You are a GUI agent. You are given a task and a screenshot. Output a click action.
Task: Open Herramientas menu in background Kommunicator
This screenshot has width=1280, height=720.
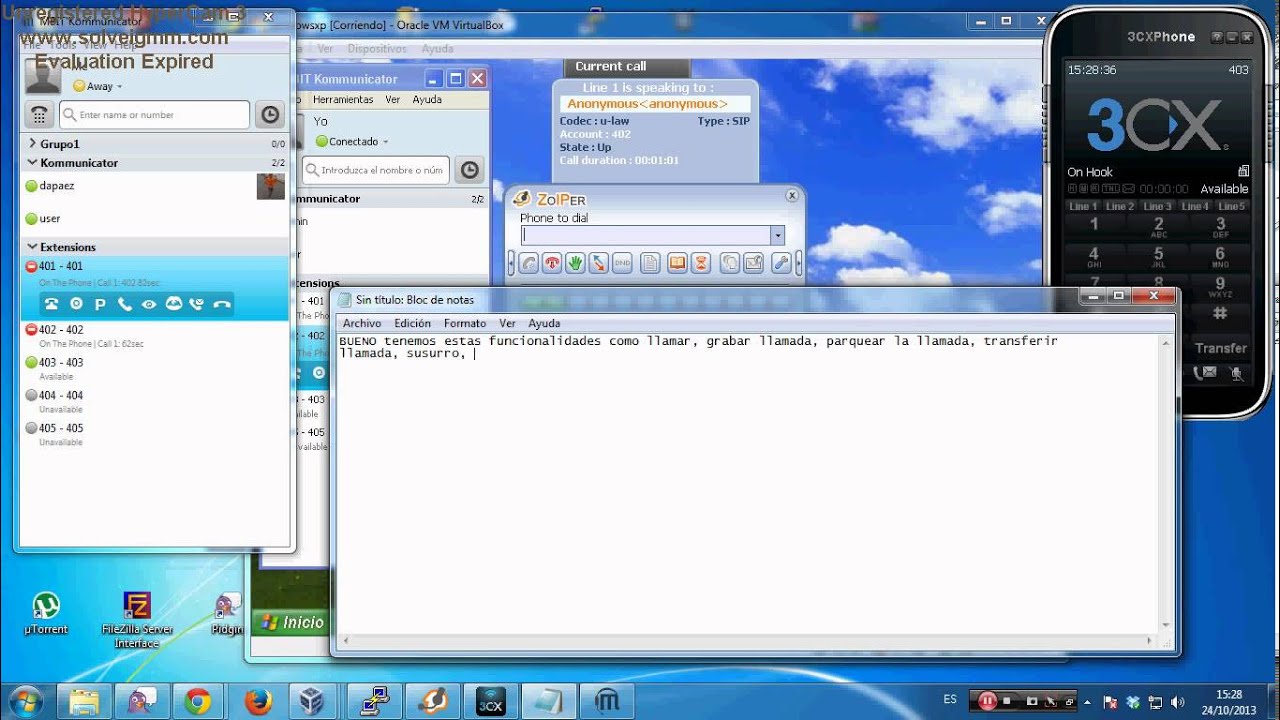pyautogui.click(x=343, y=100)
